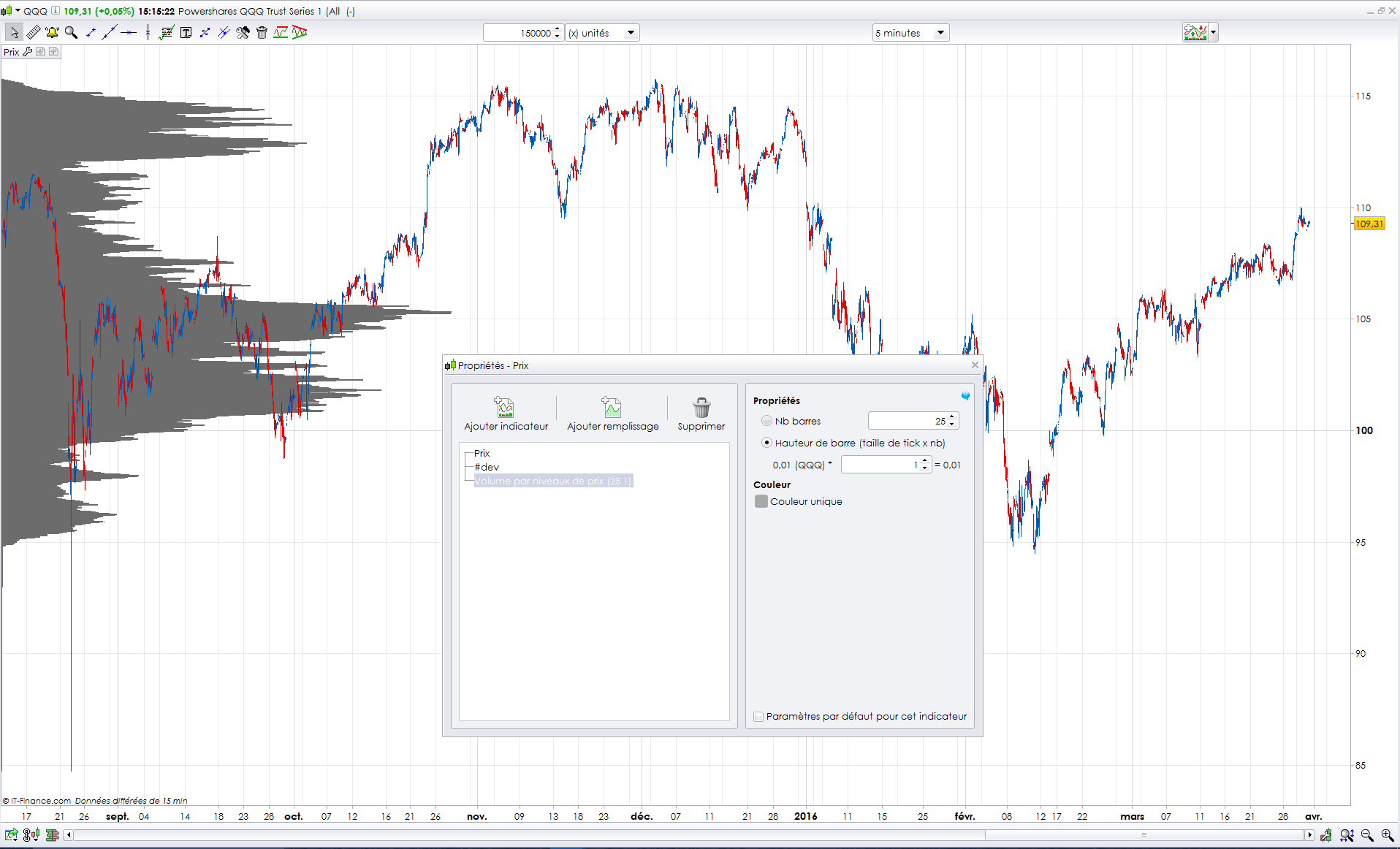Select the vertical line tool
1400x849 pixels.
pos(148,32)
